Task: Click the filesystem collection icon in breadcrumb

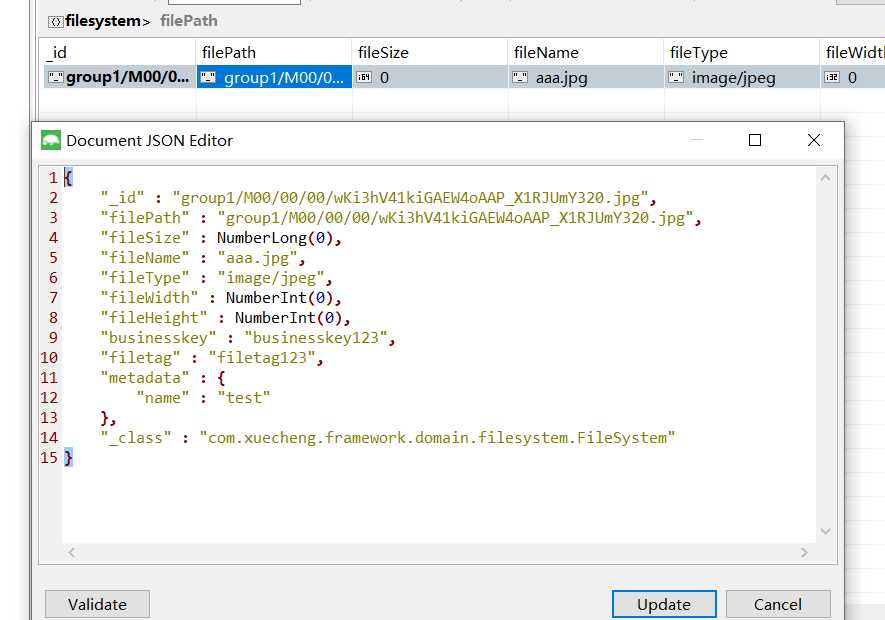Action: pyautogui.click(x=55, y=22)
